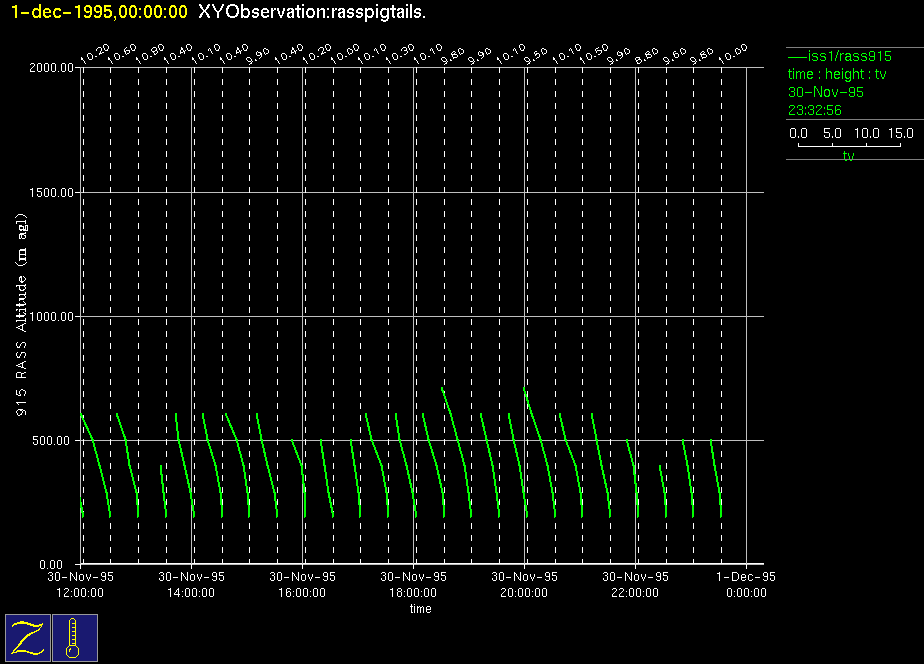
Task: Click the 15.0 value on tv scale
Action: tap(900, 133)
